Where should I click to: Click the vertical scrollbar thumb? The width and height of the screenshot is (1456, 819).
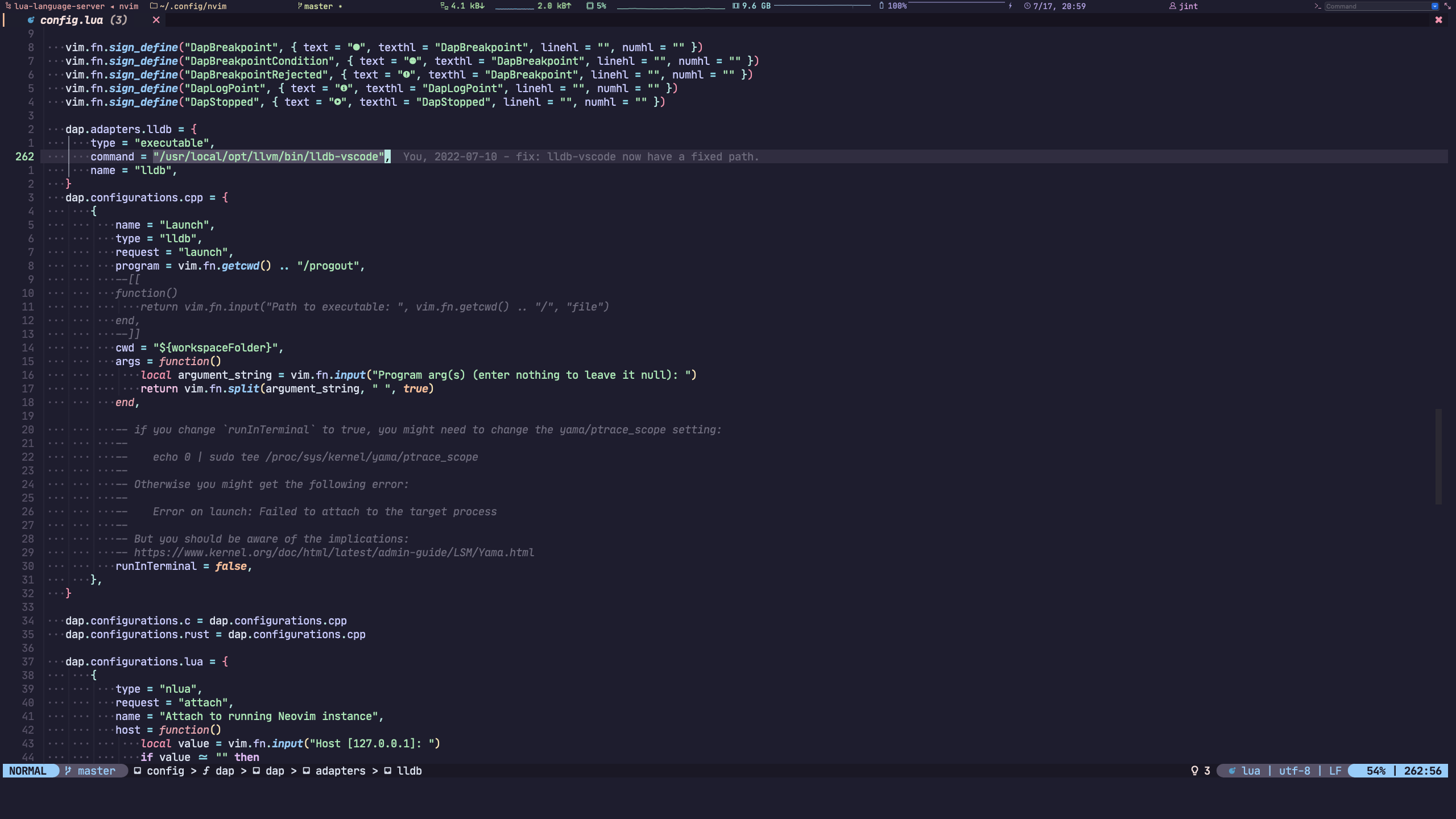[1438, 457]
